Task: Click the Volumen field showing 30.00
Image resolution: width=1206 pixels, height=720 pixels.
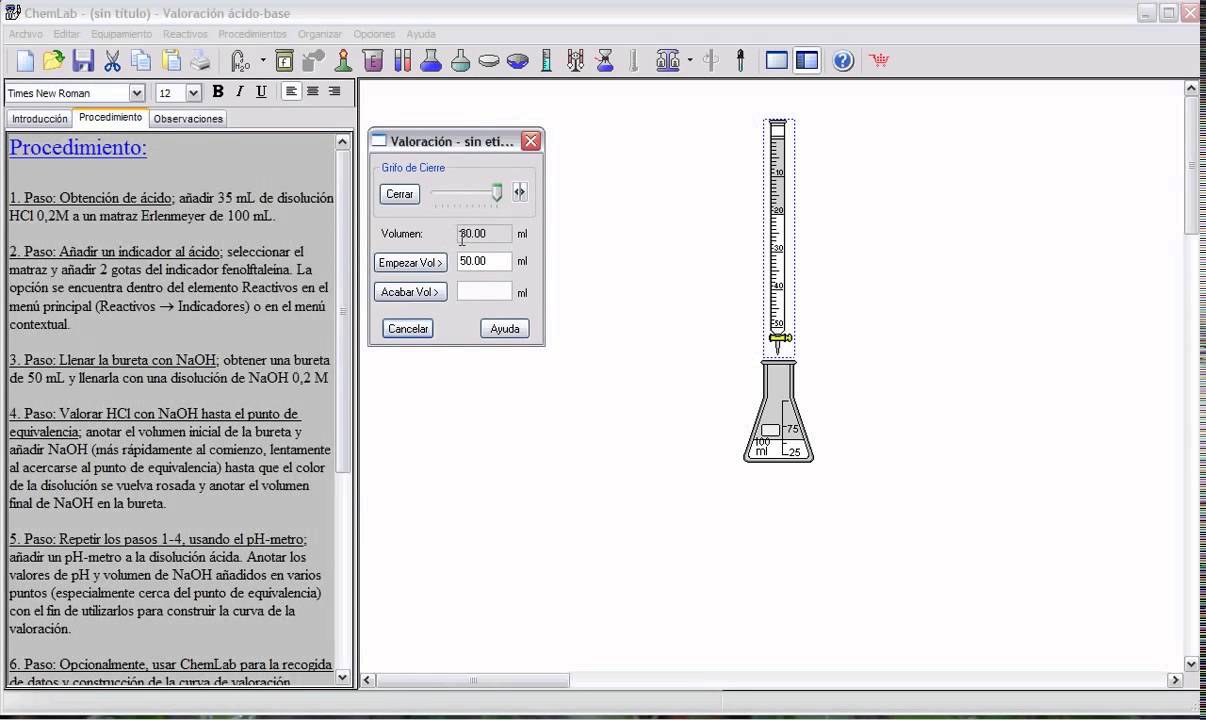Action: 484,234
